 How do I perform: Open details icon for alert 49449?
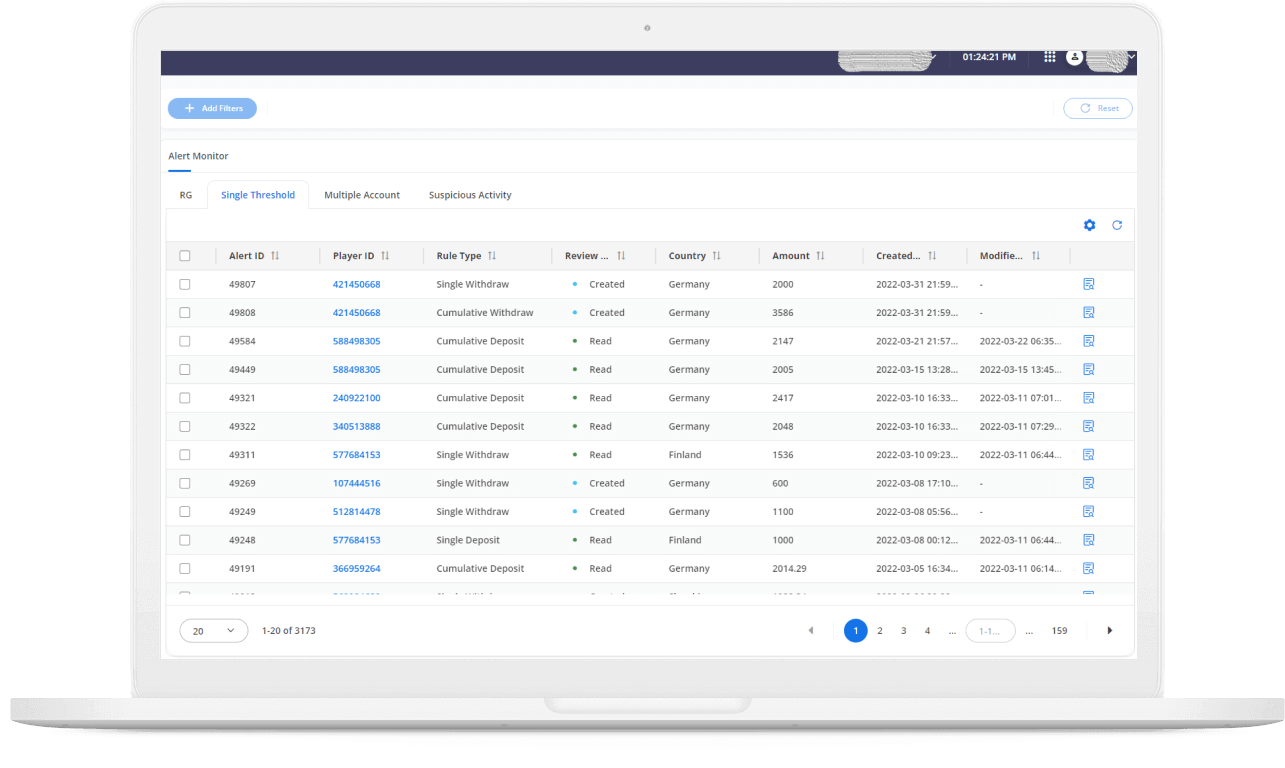point(1089,369)
